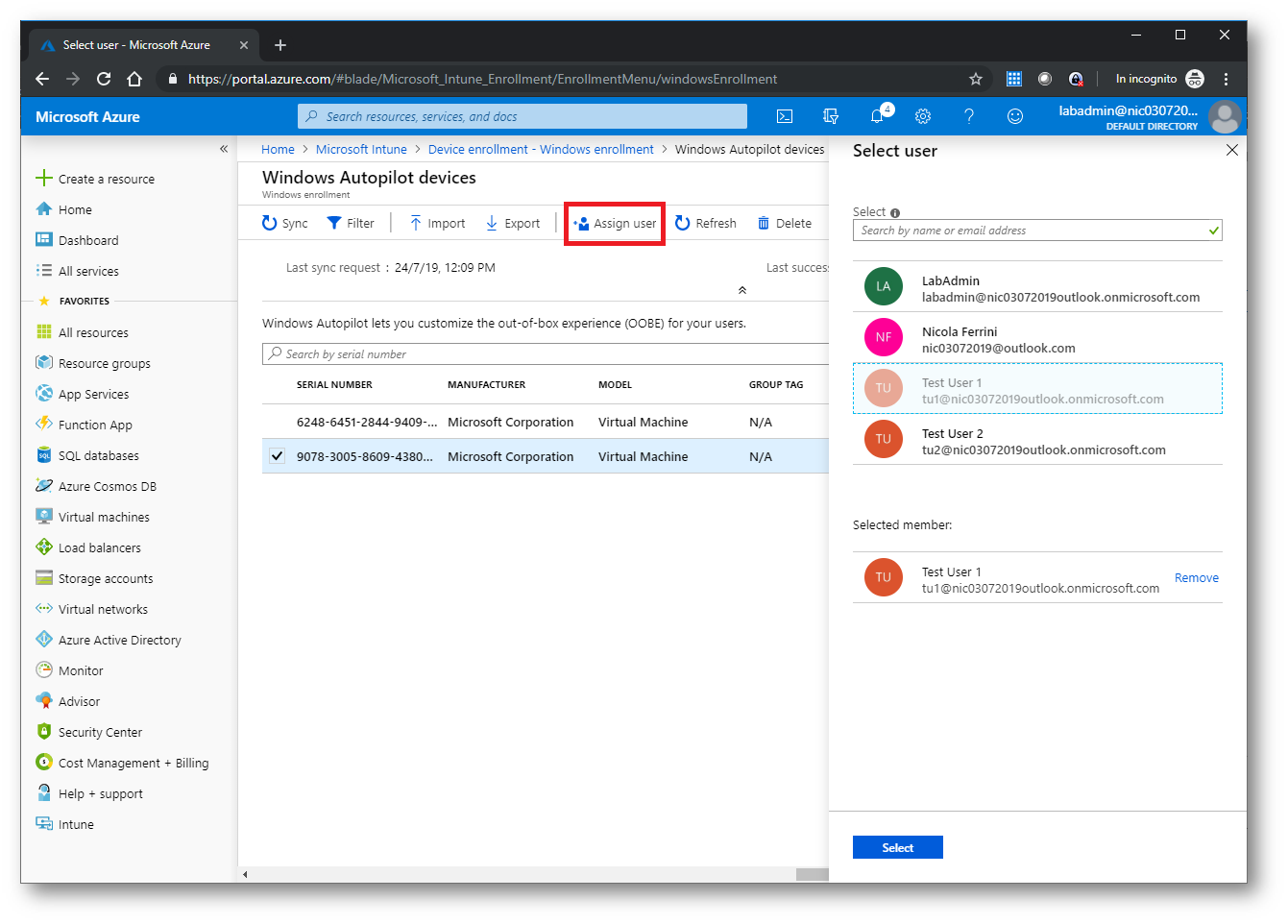The width and height of the screenshot is (1288, 924).
Task: Open directory and subscription filter icon
Action: (831, 116)
